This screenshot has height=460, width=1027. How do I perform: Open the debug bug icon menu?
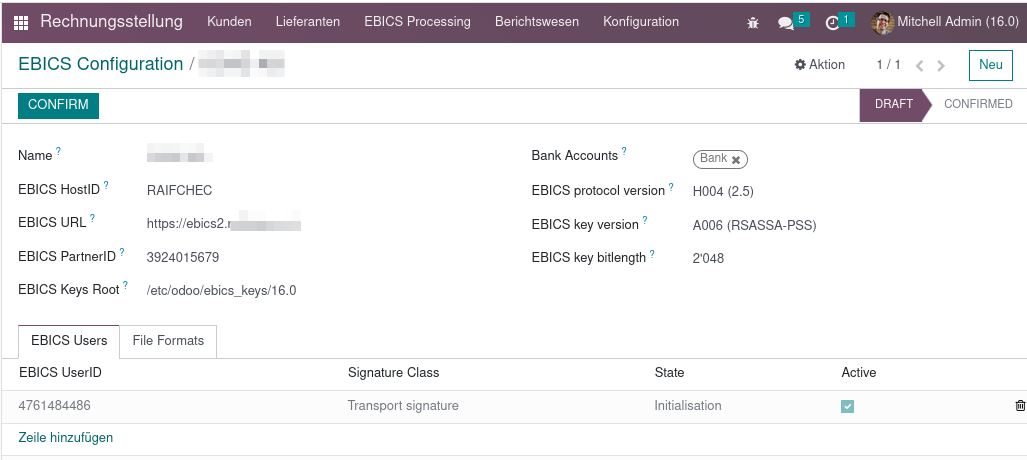[x=753, y=22]
